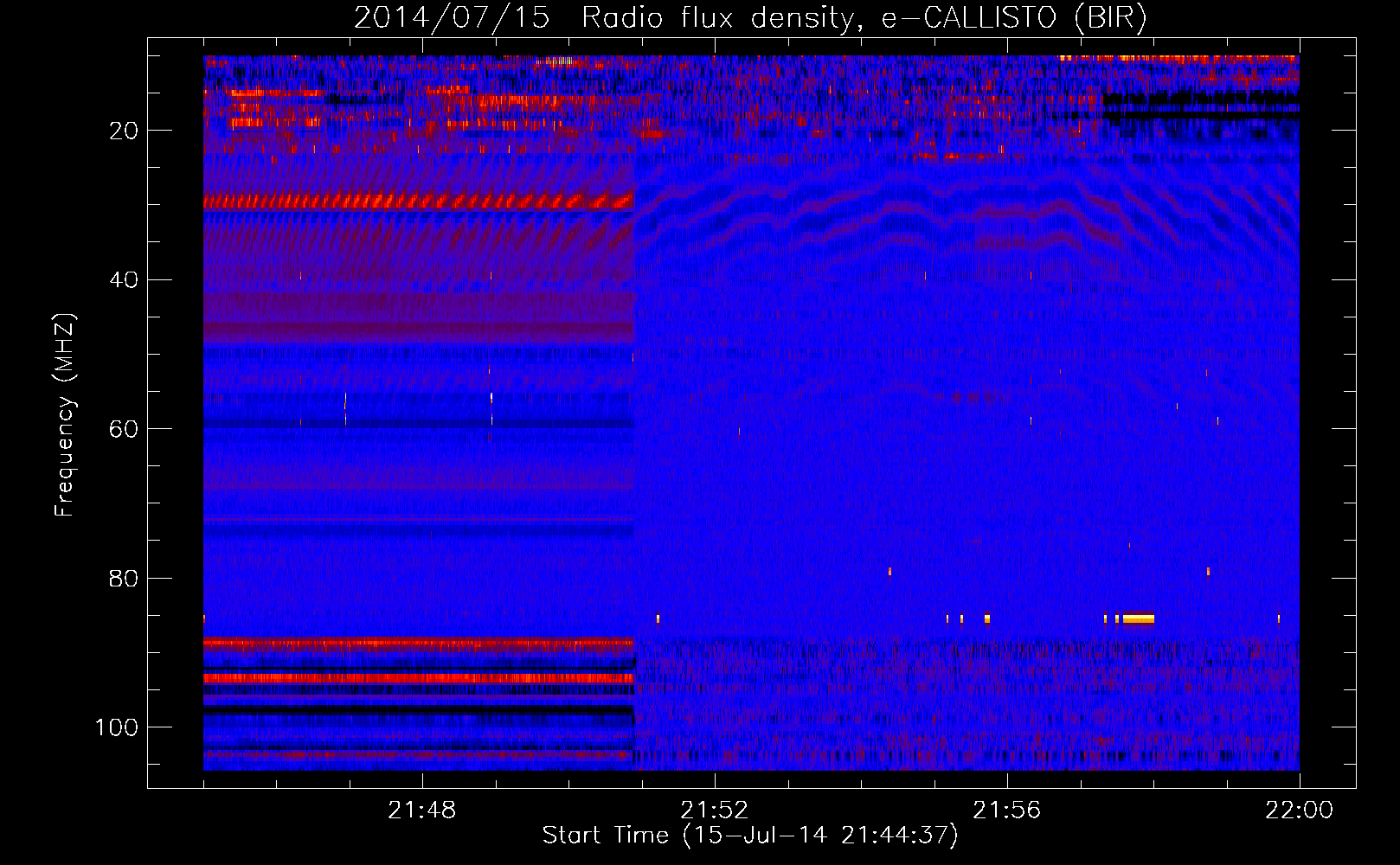Click the '100' frequency tick label

[x=117, y=727]
